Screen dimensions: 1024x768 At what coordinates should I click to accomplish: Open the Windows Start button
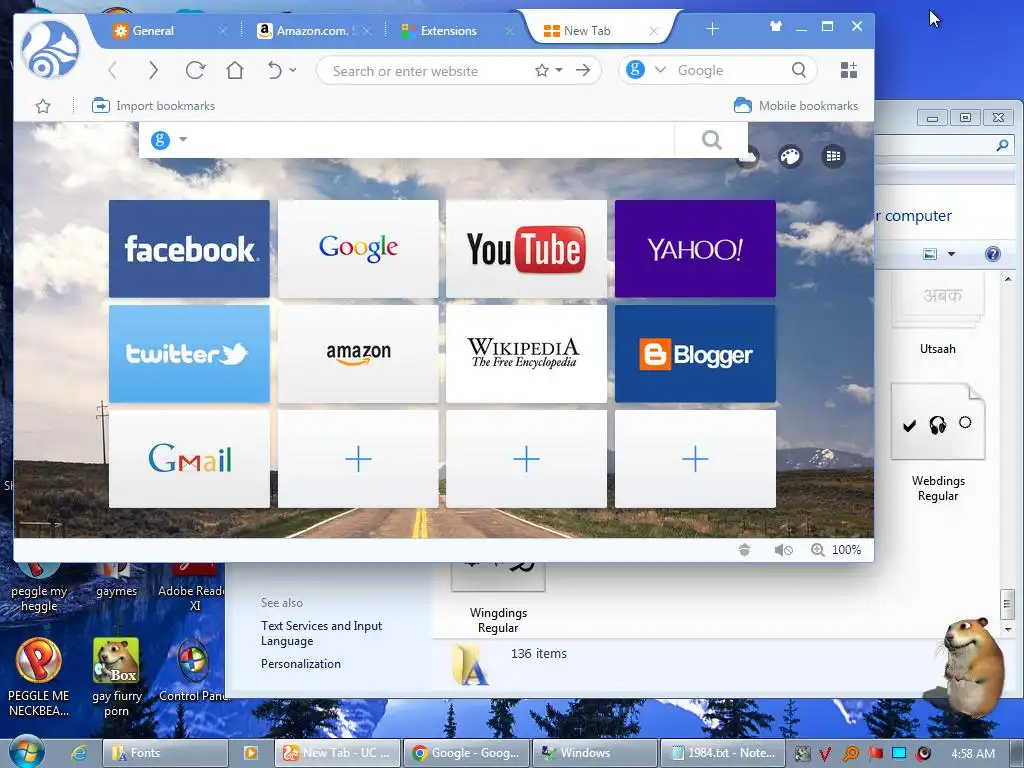(x=26, y=752)
